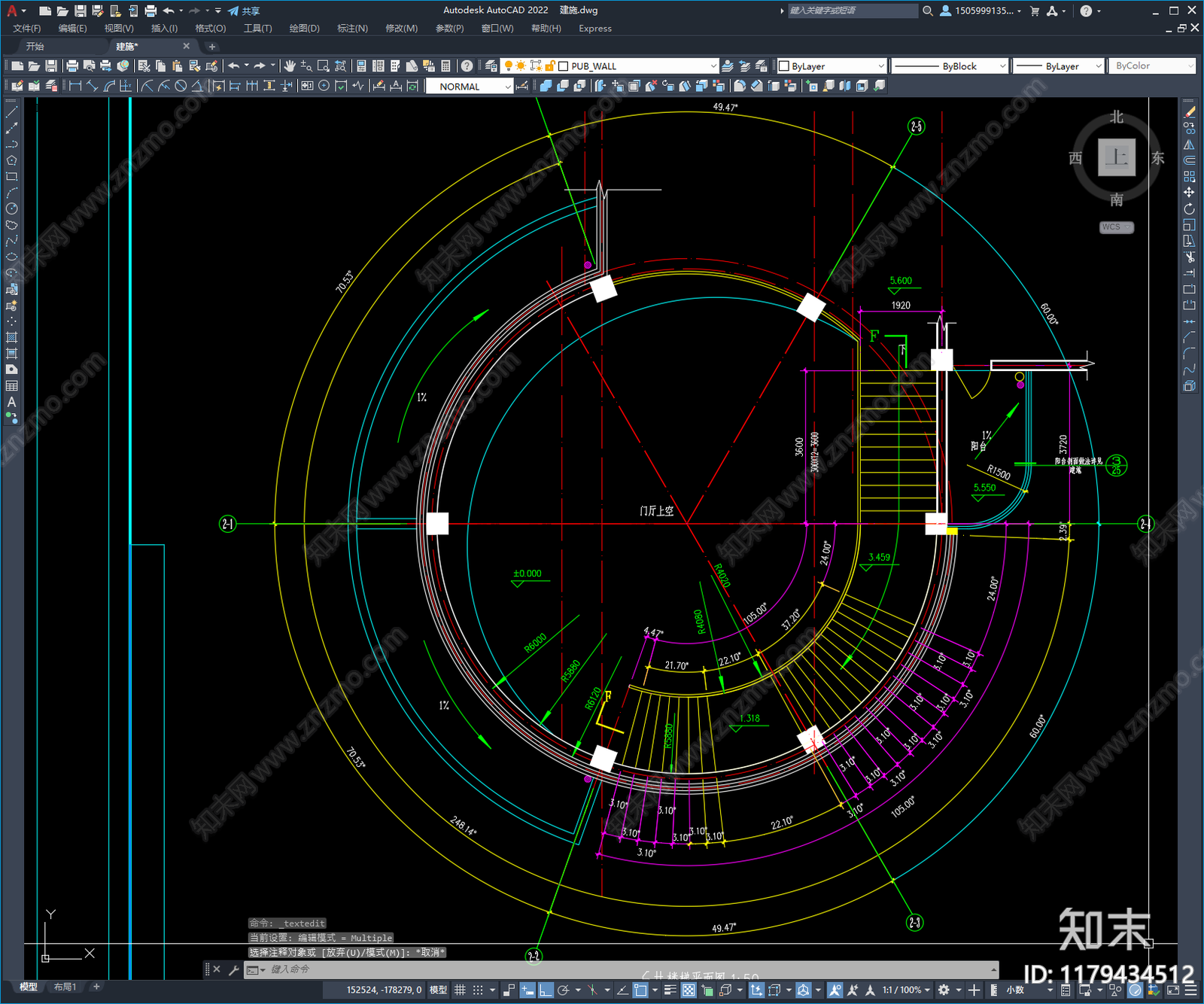1204x1004 pixels.
Task: Click the Line tool in draw toolbar
Action: point(11,112)
